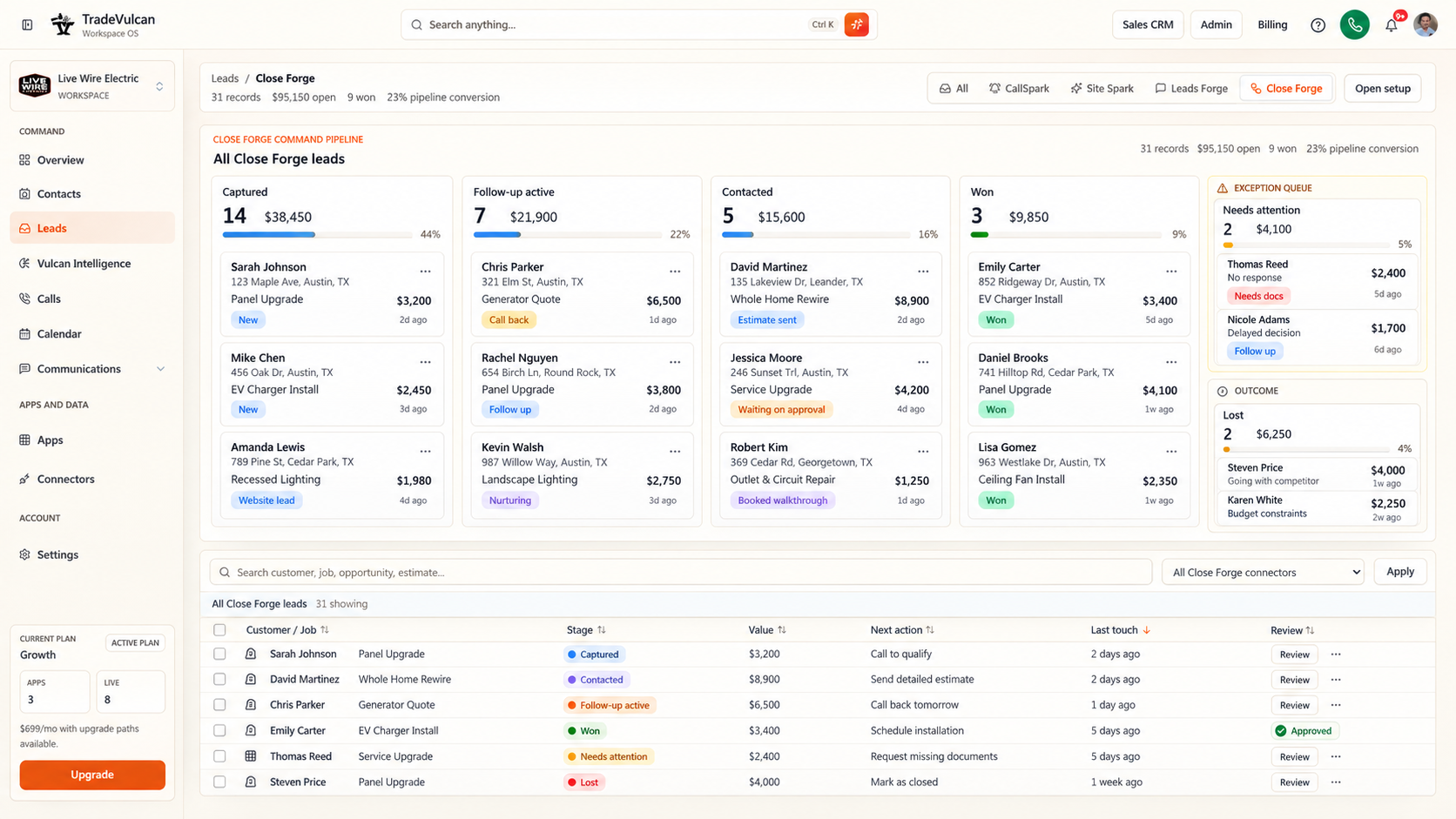Image resolution: width=1456 pixels, height=819 pixels.
Task: Toggle the select-all header checkbox
Action: click(x=219, y=630)
